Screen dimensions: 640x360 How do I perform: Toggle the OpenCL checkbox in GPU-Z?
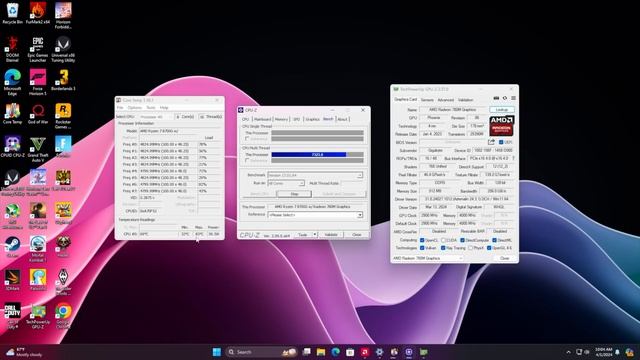(422, 240)
